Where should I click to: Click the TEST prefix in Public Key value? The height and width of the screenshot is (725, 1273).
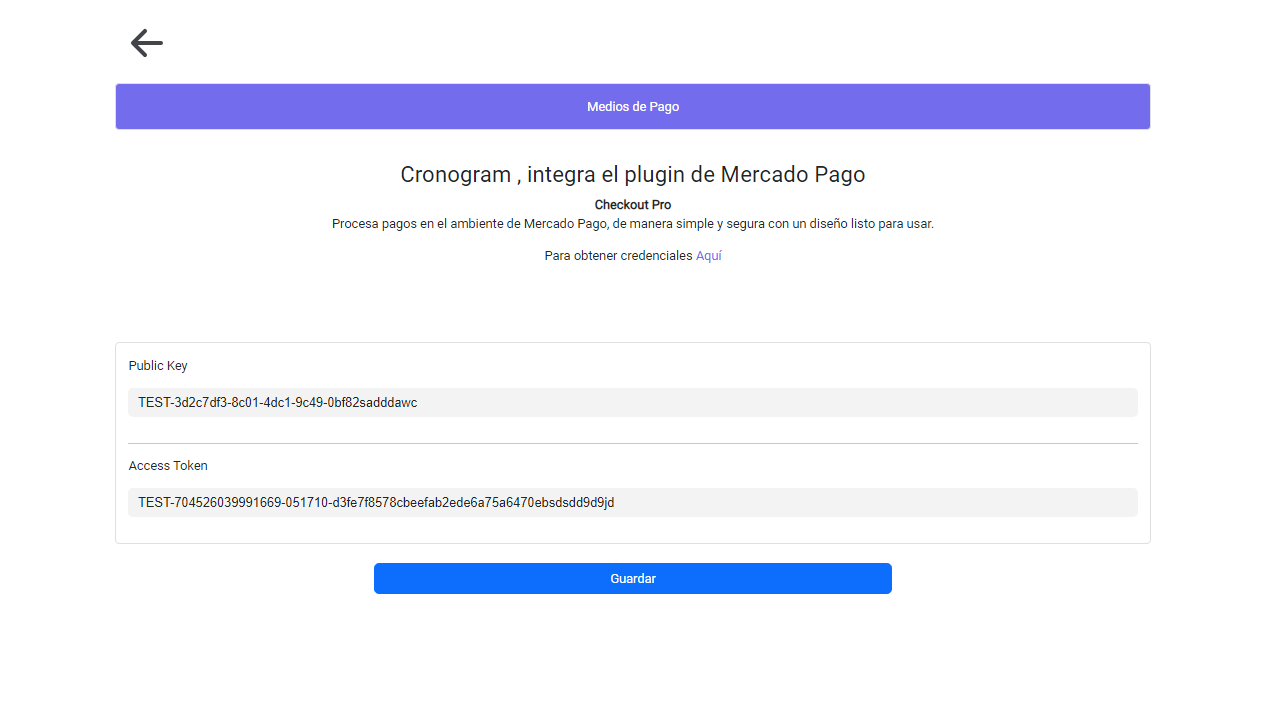(x=154, y=403)
